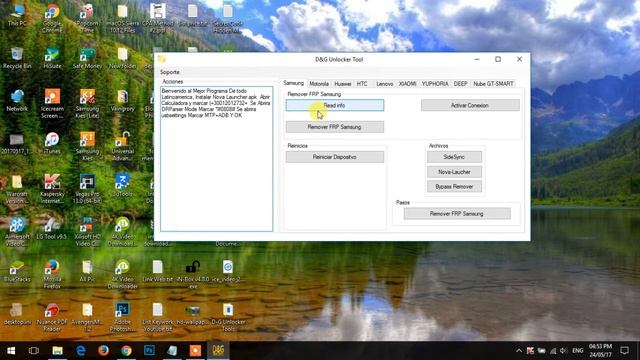Select the Samsung tab

pyautogui.click(x=294, y=83)
